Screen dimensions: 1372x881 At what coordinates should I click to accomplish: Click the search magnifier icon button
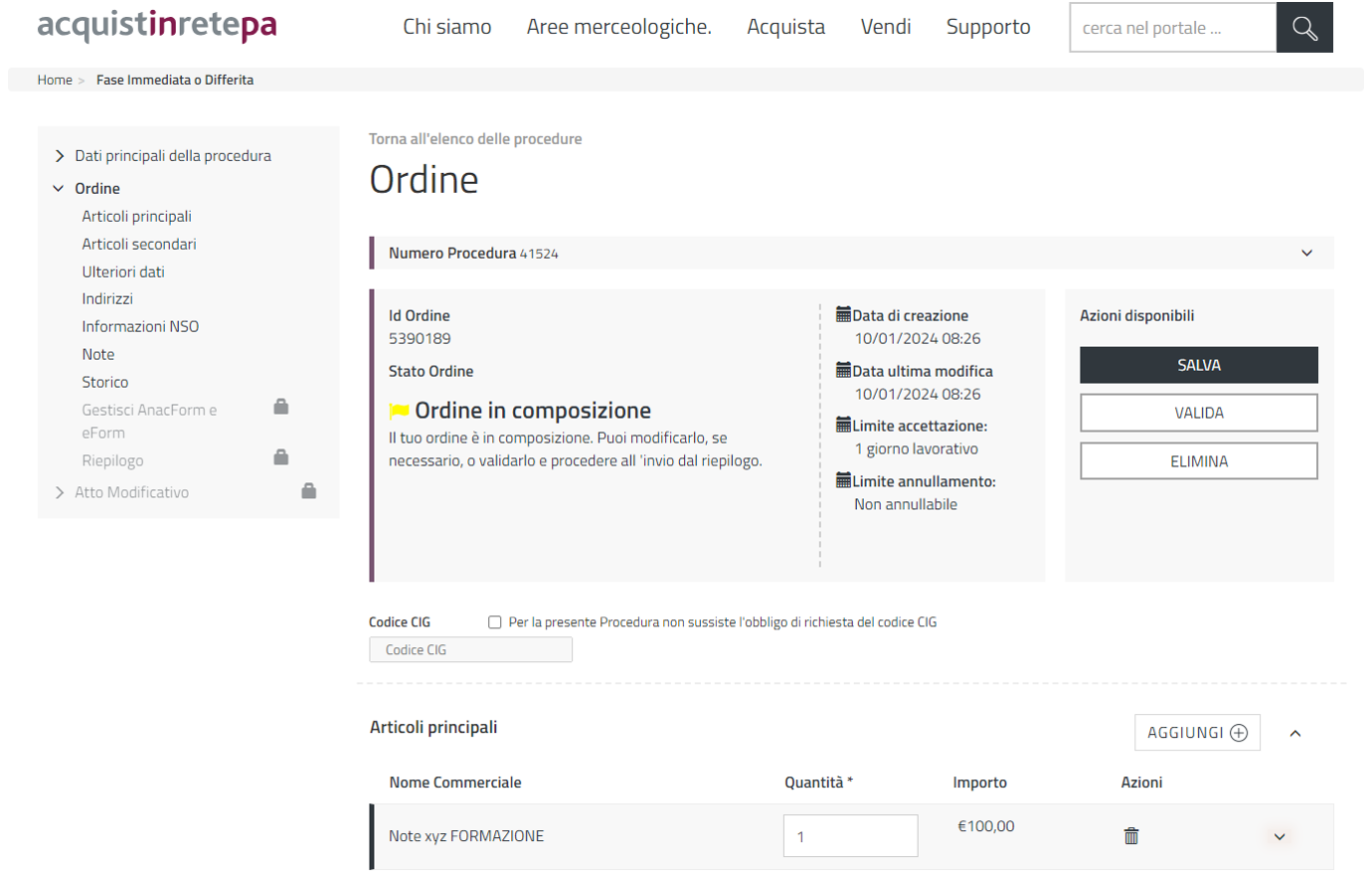[1304, 28]
